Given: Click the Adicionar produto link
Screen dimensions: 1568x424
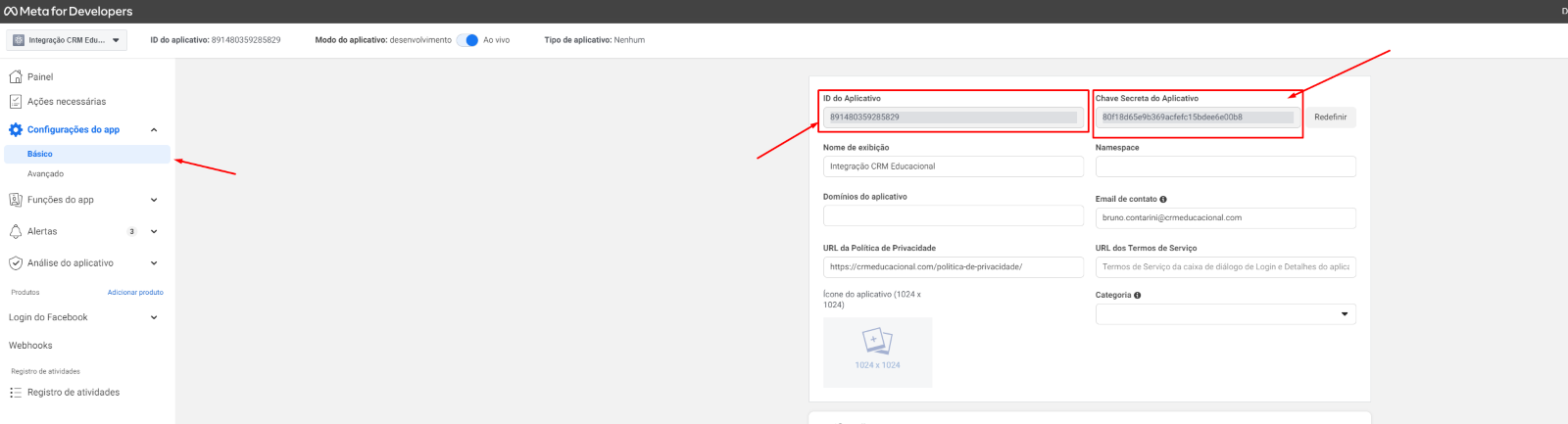Looking at the screenshot, I should point(135,292).
